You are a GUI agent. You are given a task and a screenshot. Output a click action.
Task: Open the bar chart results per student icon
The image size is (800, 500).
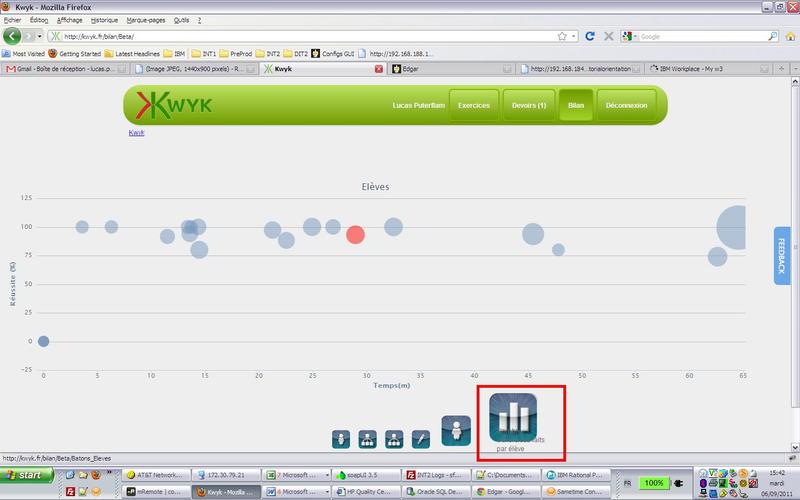point(513,417)
